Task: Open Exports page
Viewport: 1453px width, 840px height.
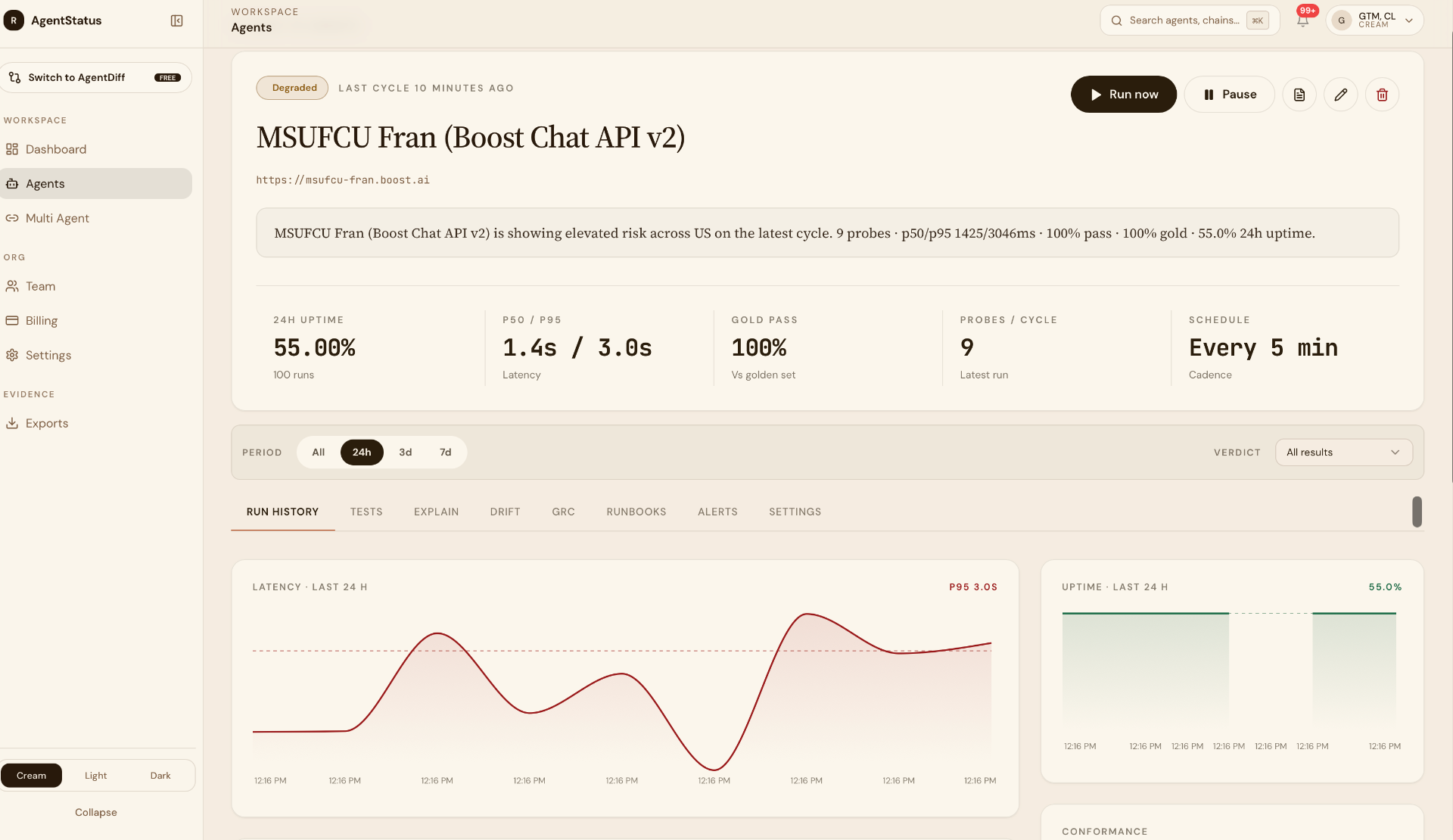Action: coord(96,423)
